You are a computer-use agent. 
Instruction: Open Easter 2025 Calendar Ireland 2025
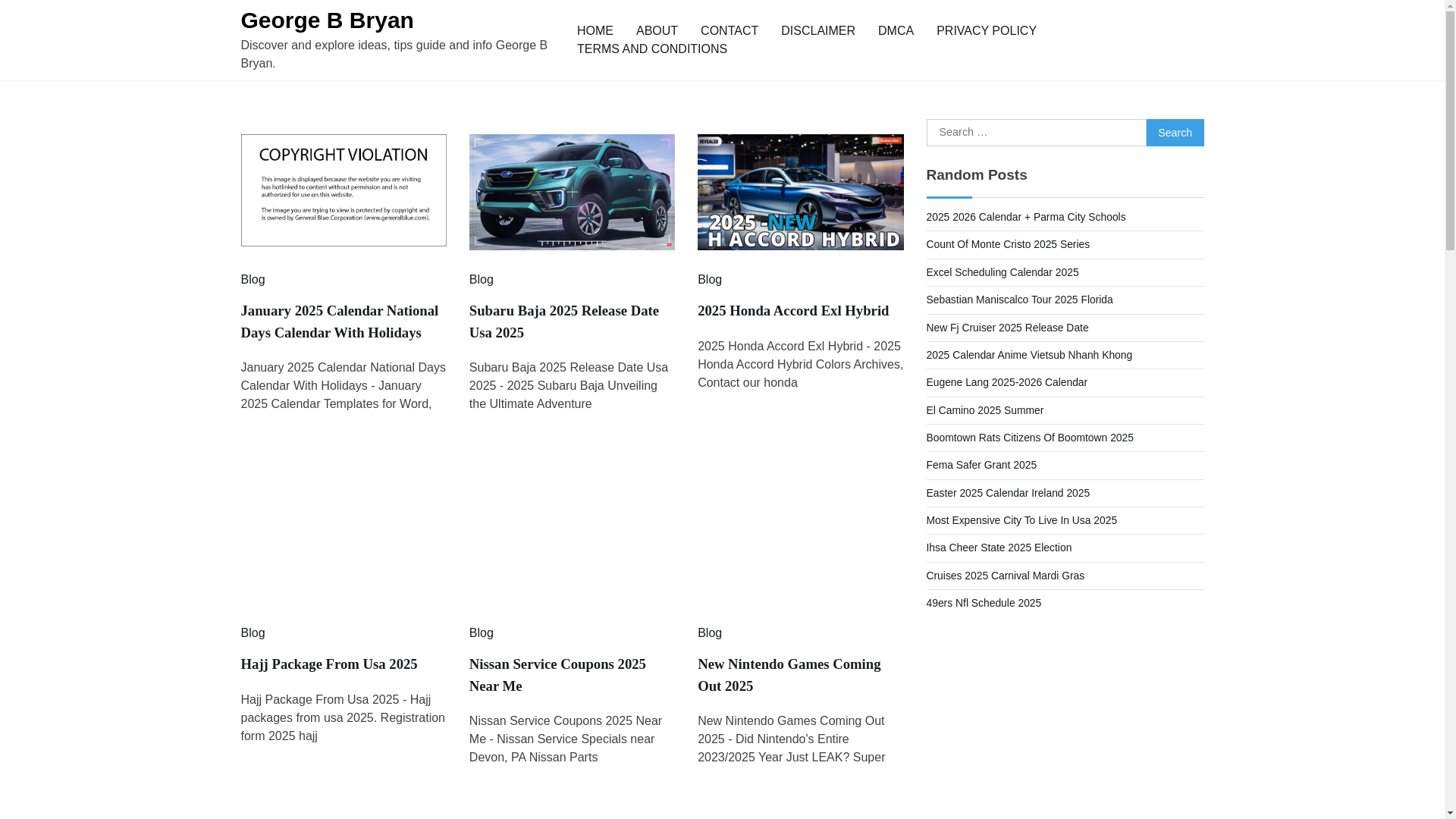coord(1008,493)
